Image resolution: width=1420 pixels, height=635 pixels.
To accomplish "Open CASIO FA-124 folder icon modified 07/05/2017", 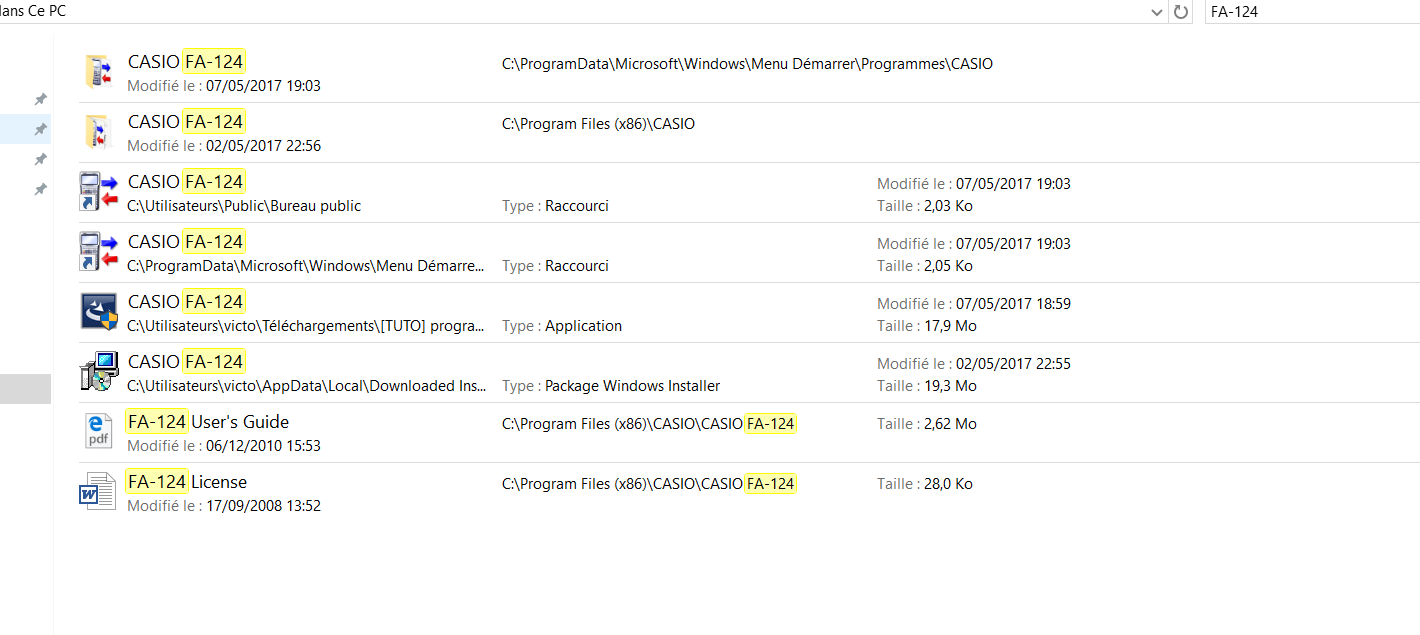I will (x=98, y=73).
